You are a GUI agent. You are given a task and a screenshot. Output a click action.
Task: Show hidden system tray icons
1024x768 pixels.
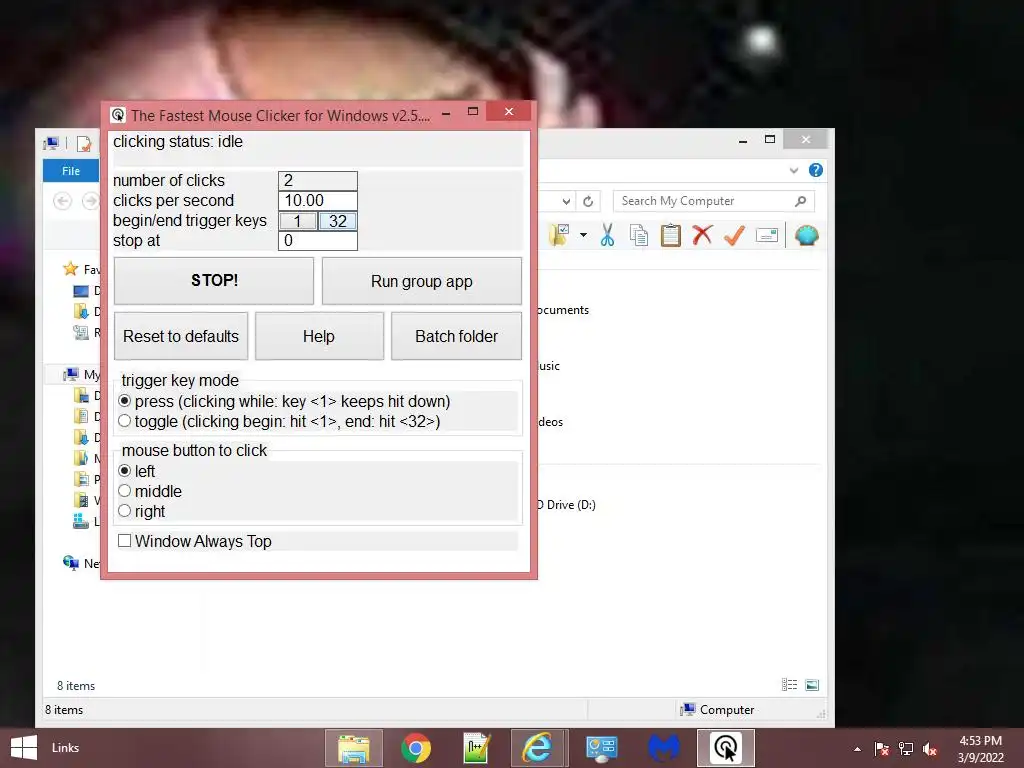[x=857, y=749]
